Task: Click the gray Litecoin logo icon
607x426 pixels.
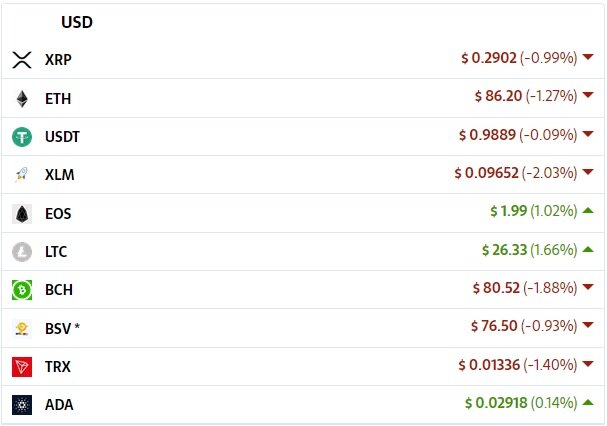Action: (22, 252)
